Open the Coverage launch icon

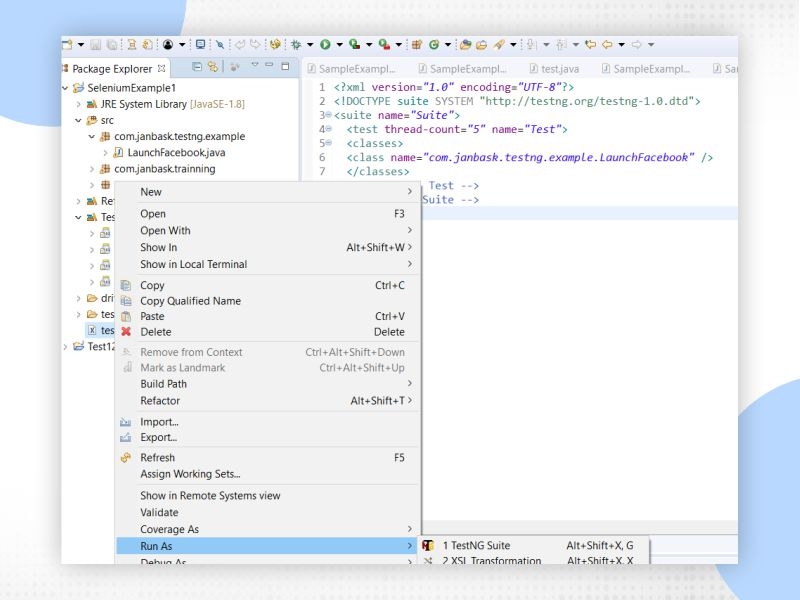(x=353, y=44)
